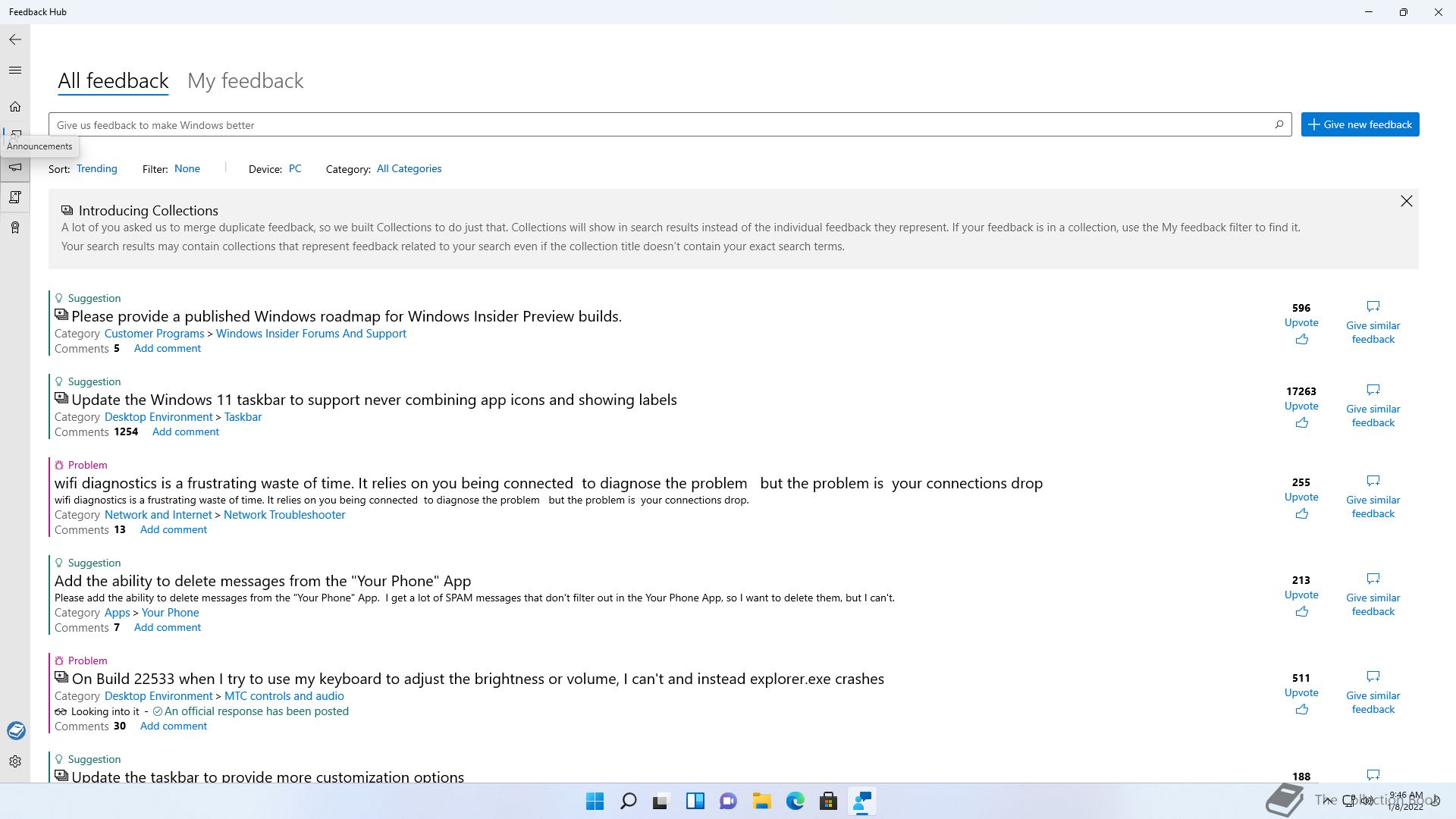Open Windows Insider Forums And Support link

tap(311, 334)
